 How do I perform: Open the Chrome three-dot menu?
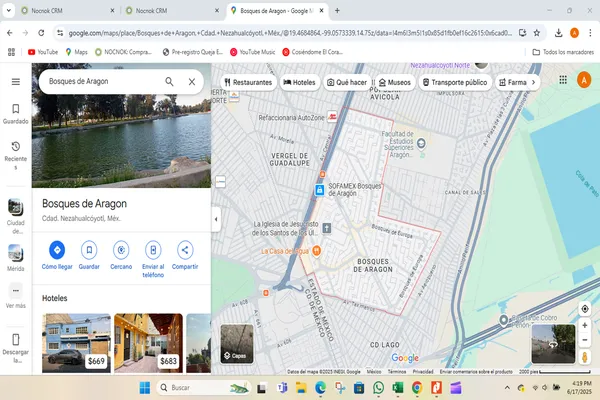pyautogui.click(x=590, y=33)
